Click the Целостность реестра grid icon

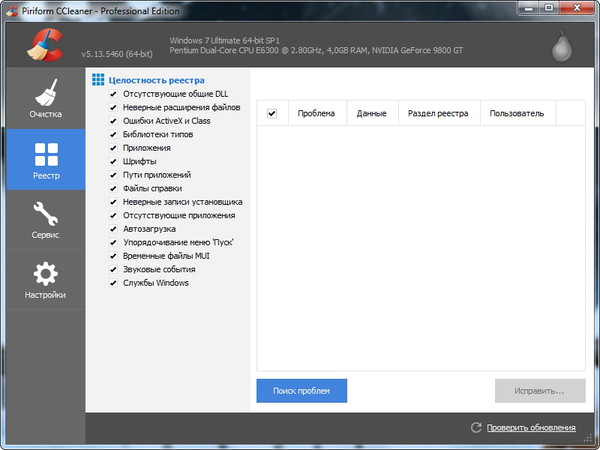click(x=98, y=80)
